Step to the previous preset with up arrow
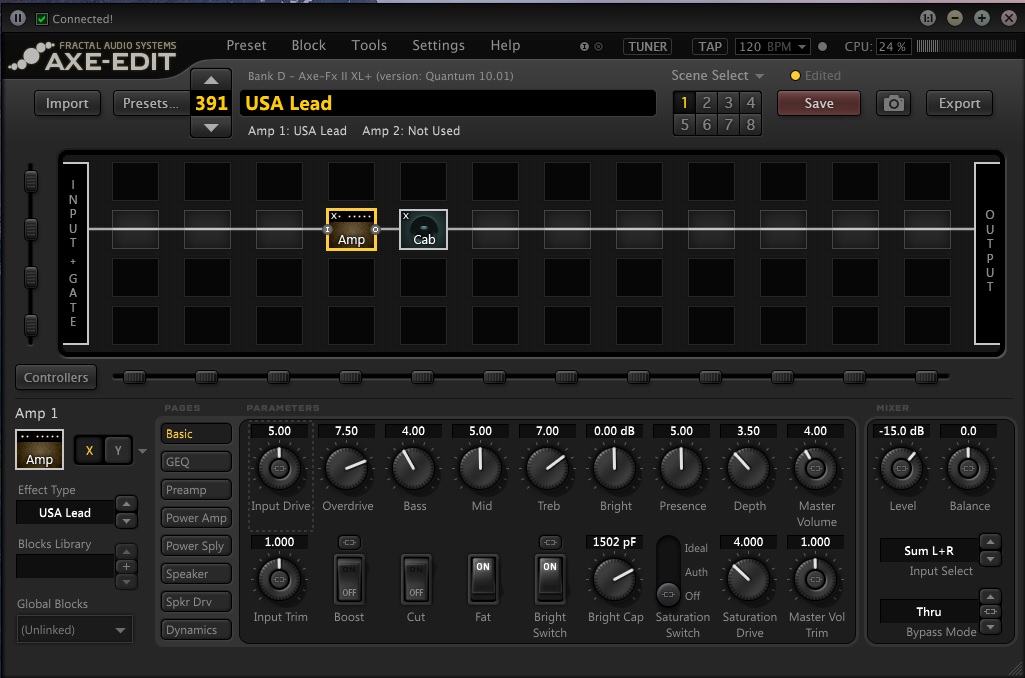 click(210, 80)
